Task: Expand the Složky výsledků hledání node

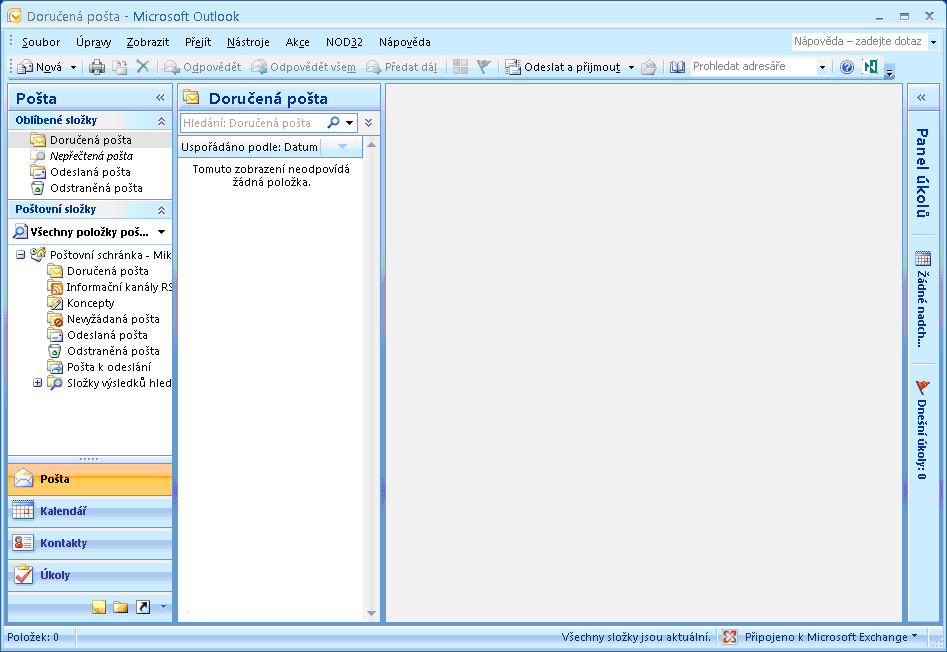Action: (x=37, y=383)
